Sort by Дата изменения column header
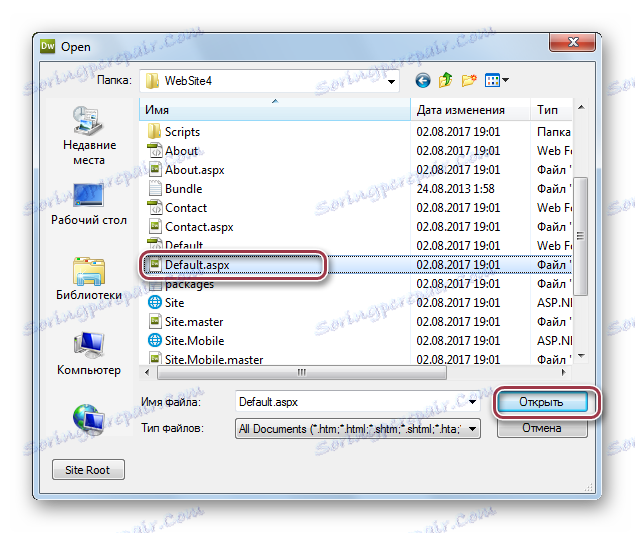The width and height of the screenshot is (635, 533). [470, 110]
